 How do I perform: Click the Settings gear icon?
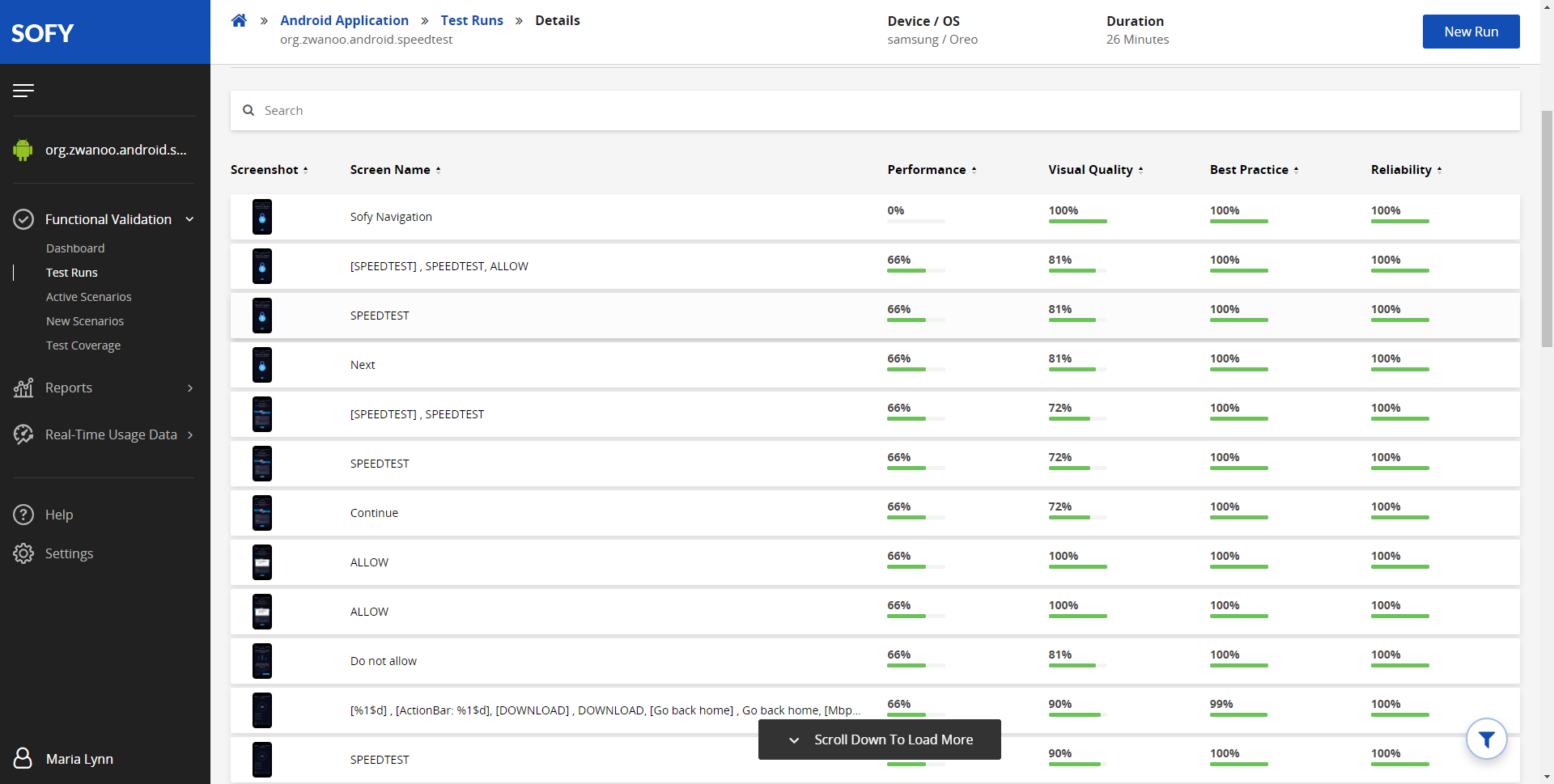tap(23, 553)
